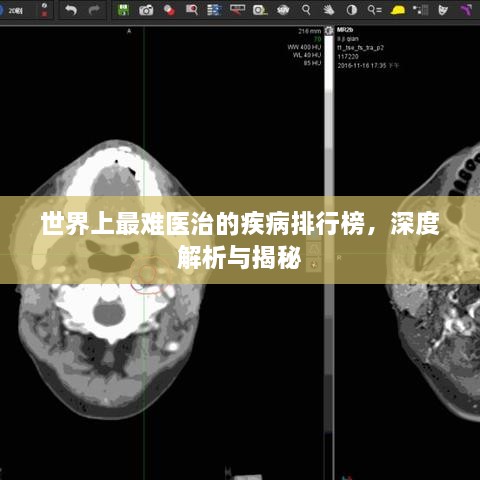The width and height of the screenshot is (480, 480).
Task: Click the purple arrow icon
Action: click(x=467, y=10)
